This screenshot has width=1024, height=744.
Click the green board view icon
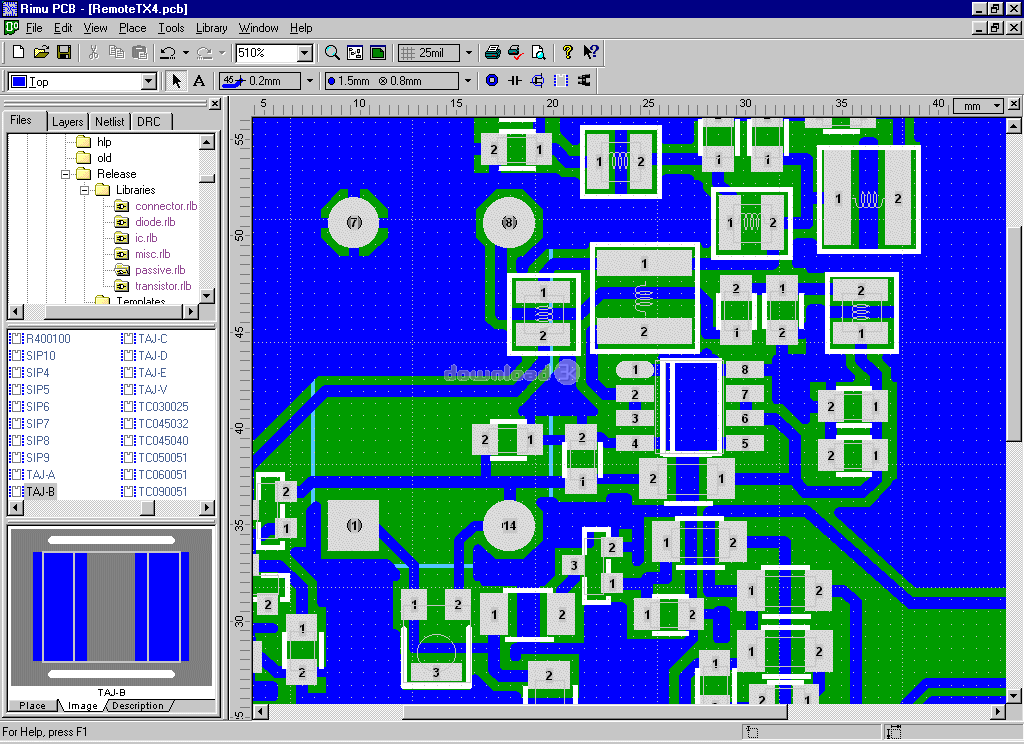377,52
